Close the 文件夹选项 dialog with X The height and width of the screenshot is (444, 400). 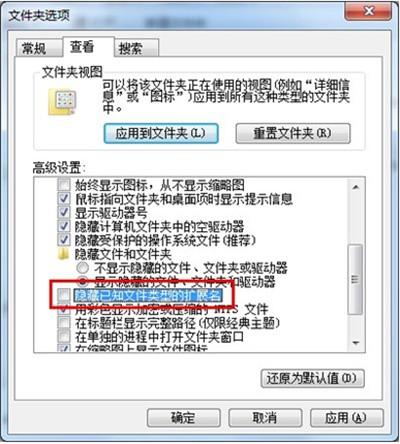click(368, 12)
